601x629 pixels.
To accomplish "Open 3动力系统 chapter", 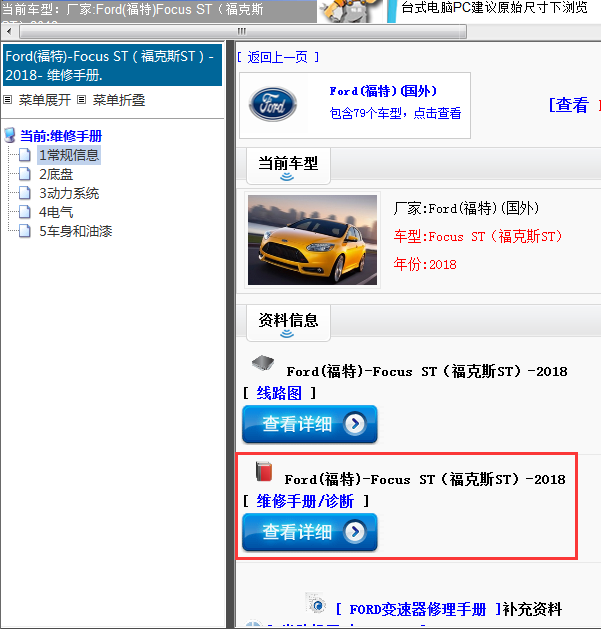I will 69,193.
